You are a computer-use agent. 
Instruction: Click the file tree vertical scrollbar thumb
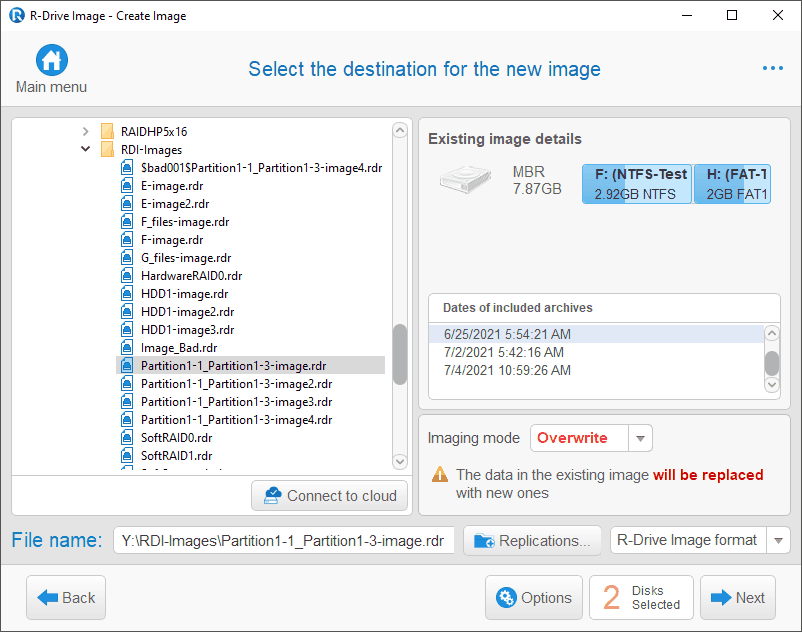[400, 354]
